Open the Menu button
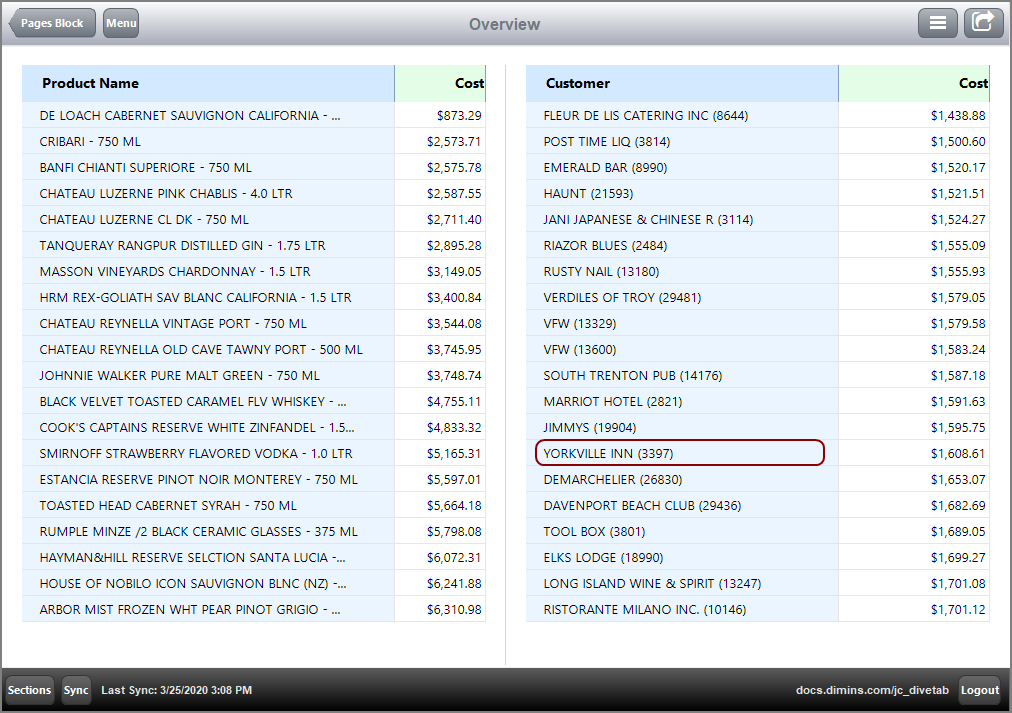The height and width of the screenshot is (713, 1012). 120,22
